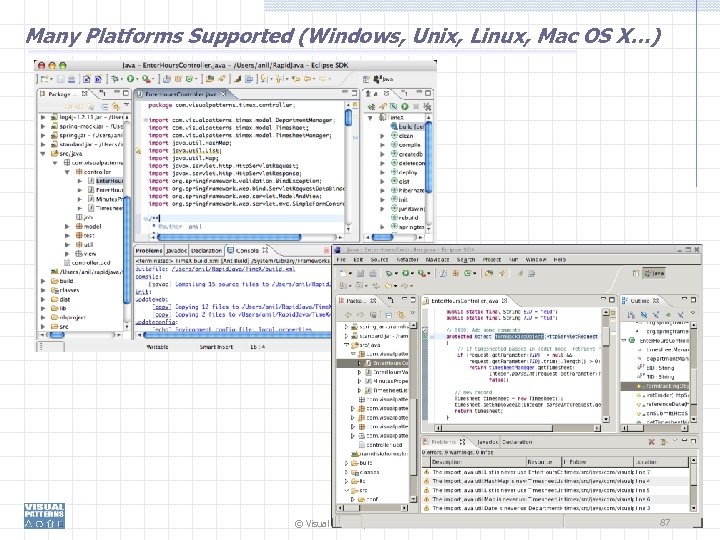Click Remove All Buildfiles icon in Mac Ant view

pos(427,107)
